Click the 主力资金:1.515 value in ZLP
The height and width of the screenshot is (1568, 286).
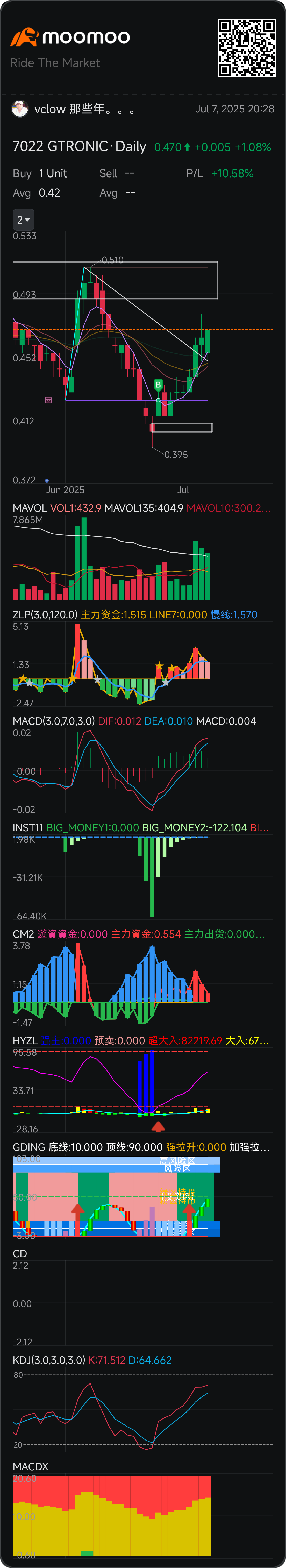click(114, 614)
